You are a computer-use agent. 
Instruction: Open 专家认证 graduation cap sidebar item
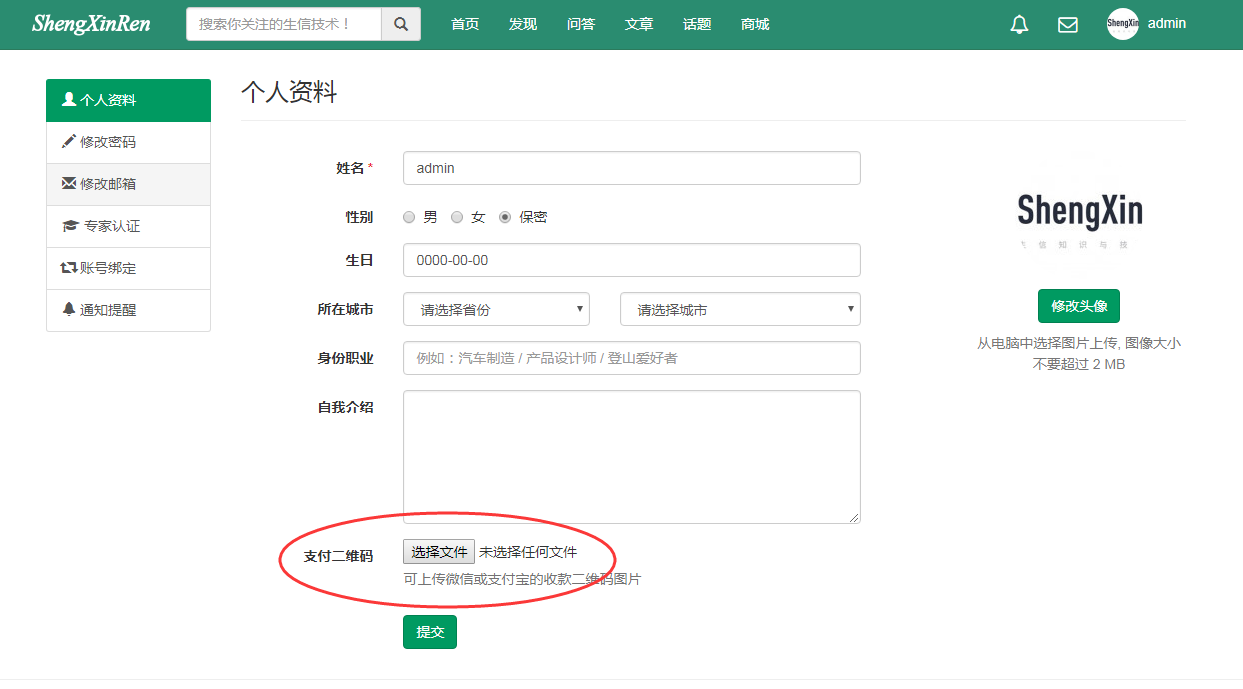[x=128, y=226]
